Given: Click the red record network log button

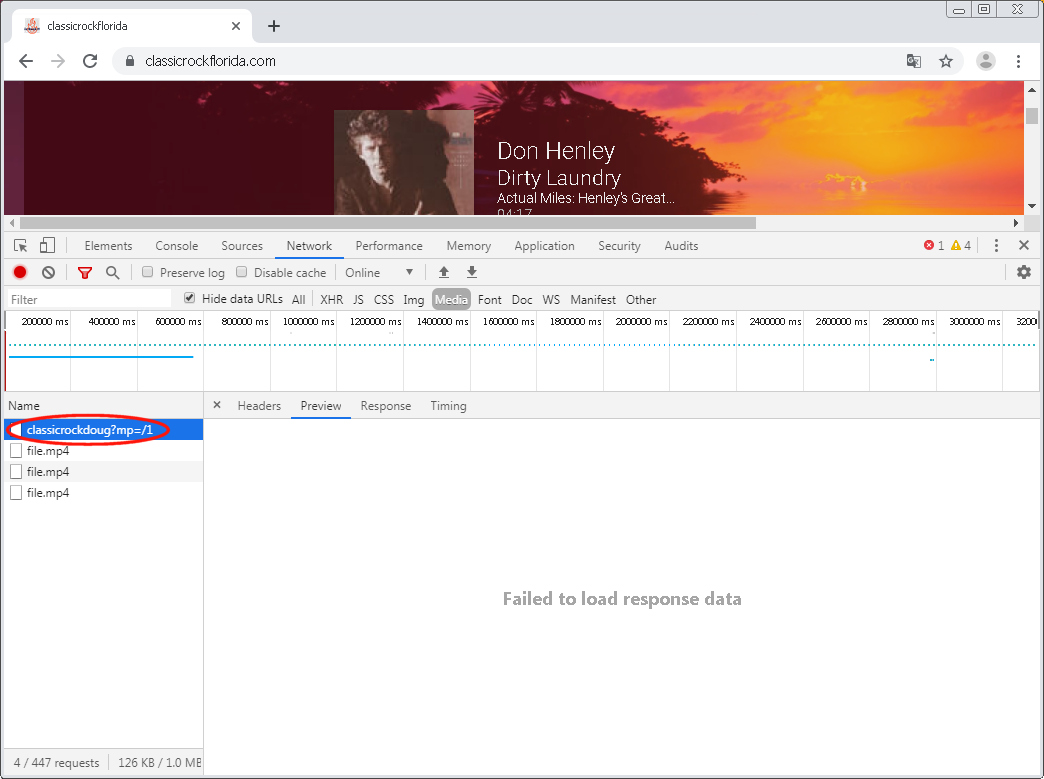Looking at the screenshot, I should (x=20, y=272).
